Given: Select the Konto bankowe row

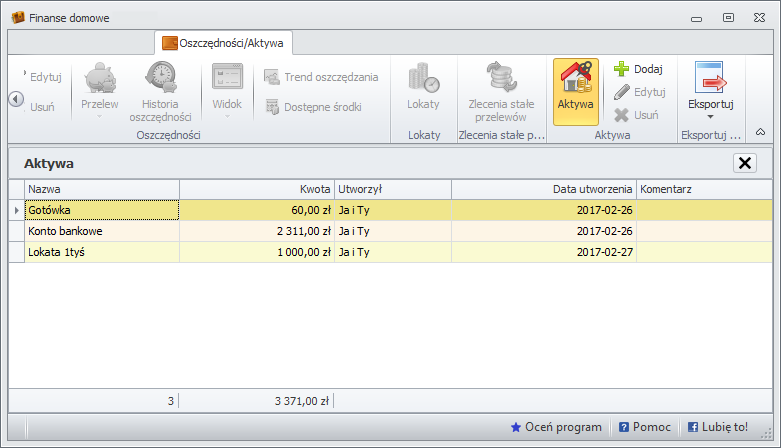Looking at the screenshot, I should pyautogui.click(x=100, y=231).
